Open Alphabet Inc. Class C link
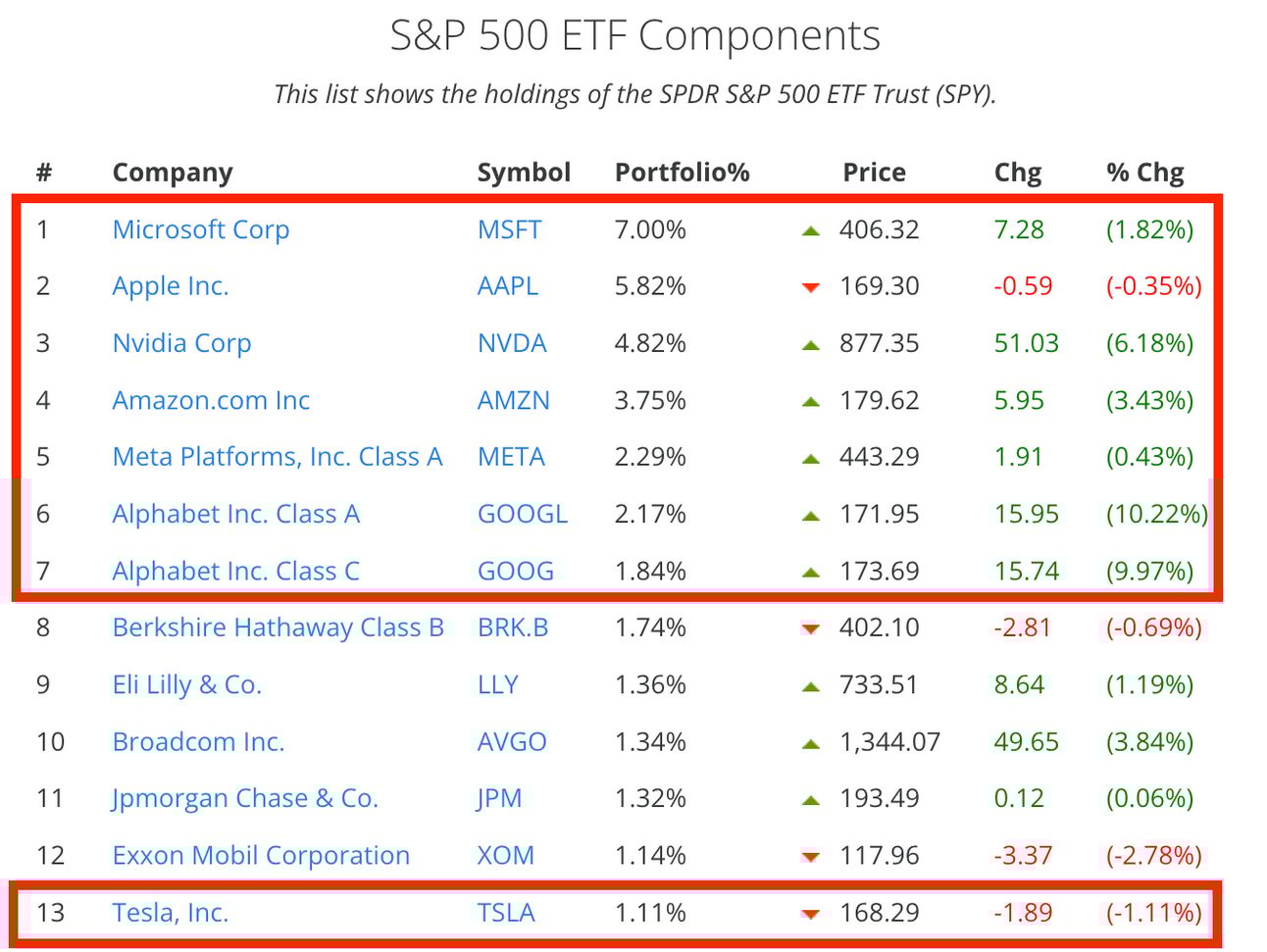1267x952 pixels. coord(236,571)
